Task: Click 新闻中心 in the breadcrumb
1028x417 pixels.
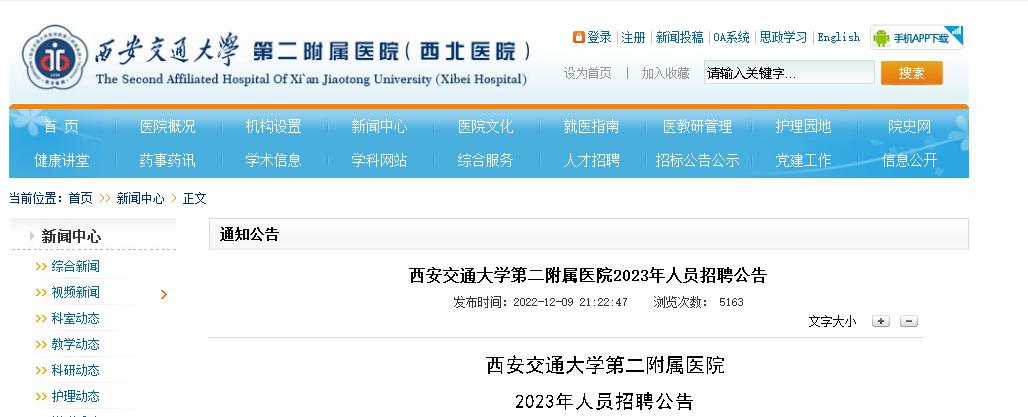Action: (140, 198)
